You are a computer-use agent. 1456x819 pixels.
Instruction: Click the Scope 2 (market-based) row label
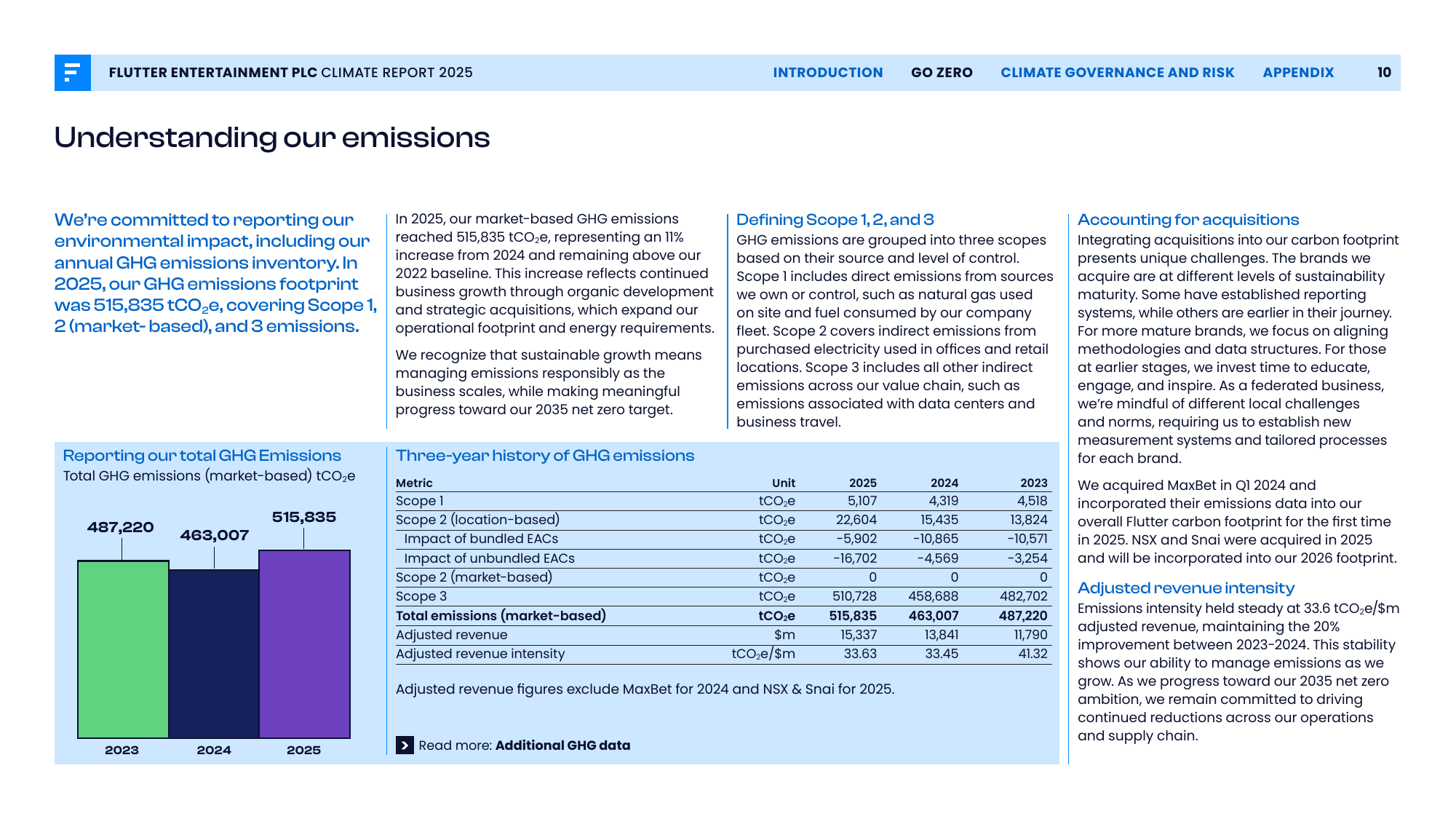[x=474, y=577]
